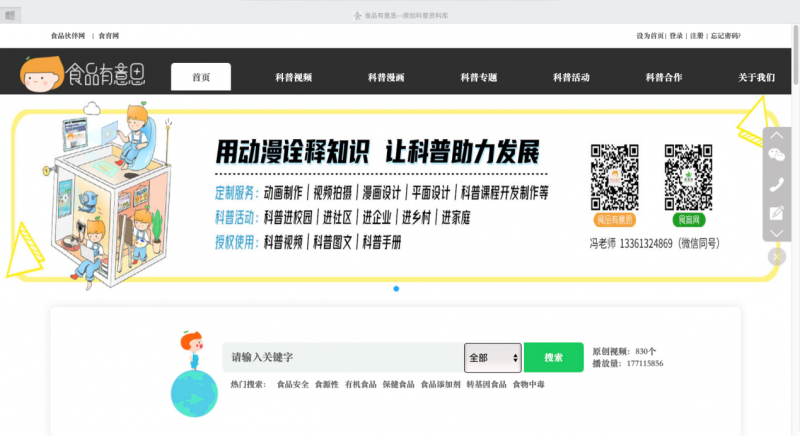Close the floating sidebar with the X button

(x=777, y=257)
